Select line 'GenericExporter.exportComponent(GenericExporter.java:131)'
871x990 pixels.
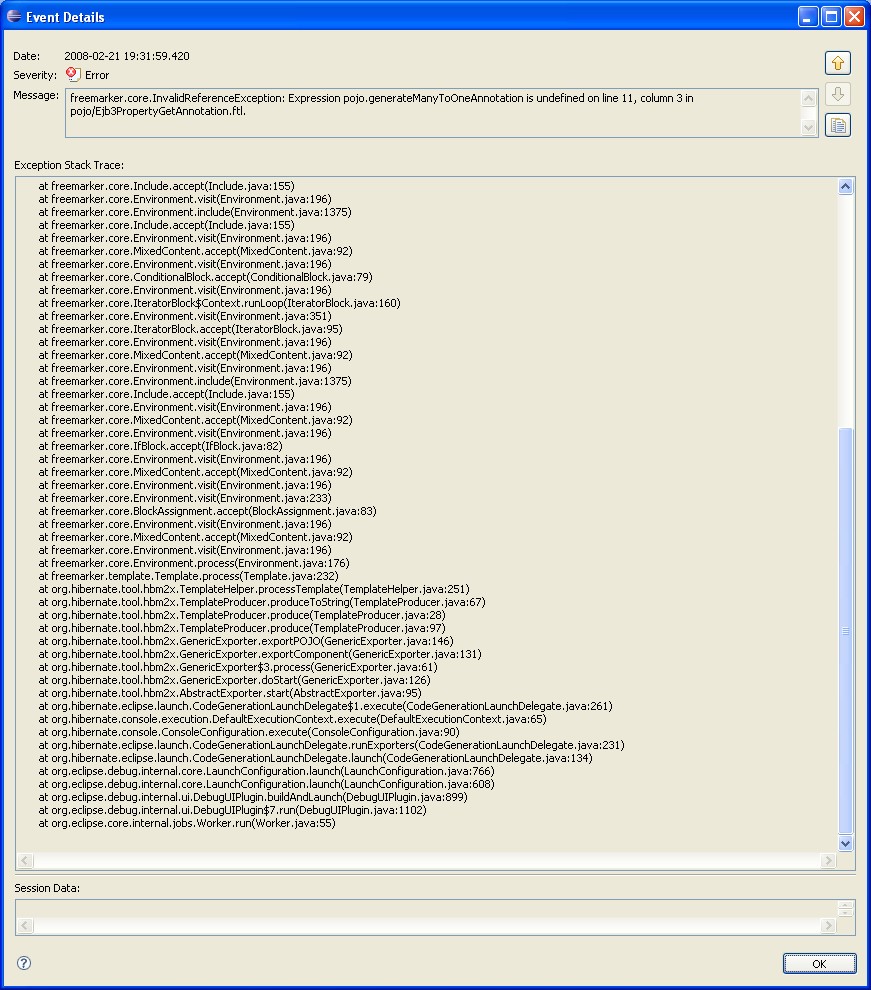[260, 654]
